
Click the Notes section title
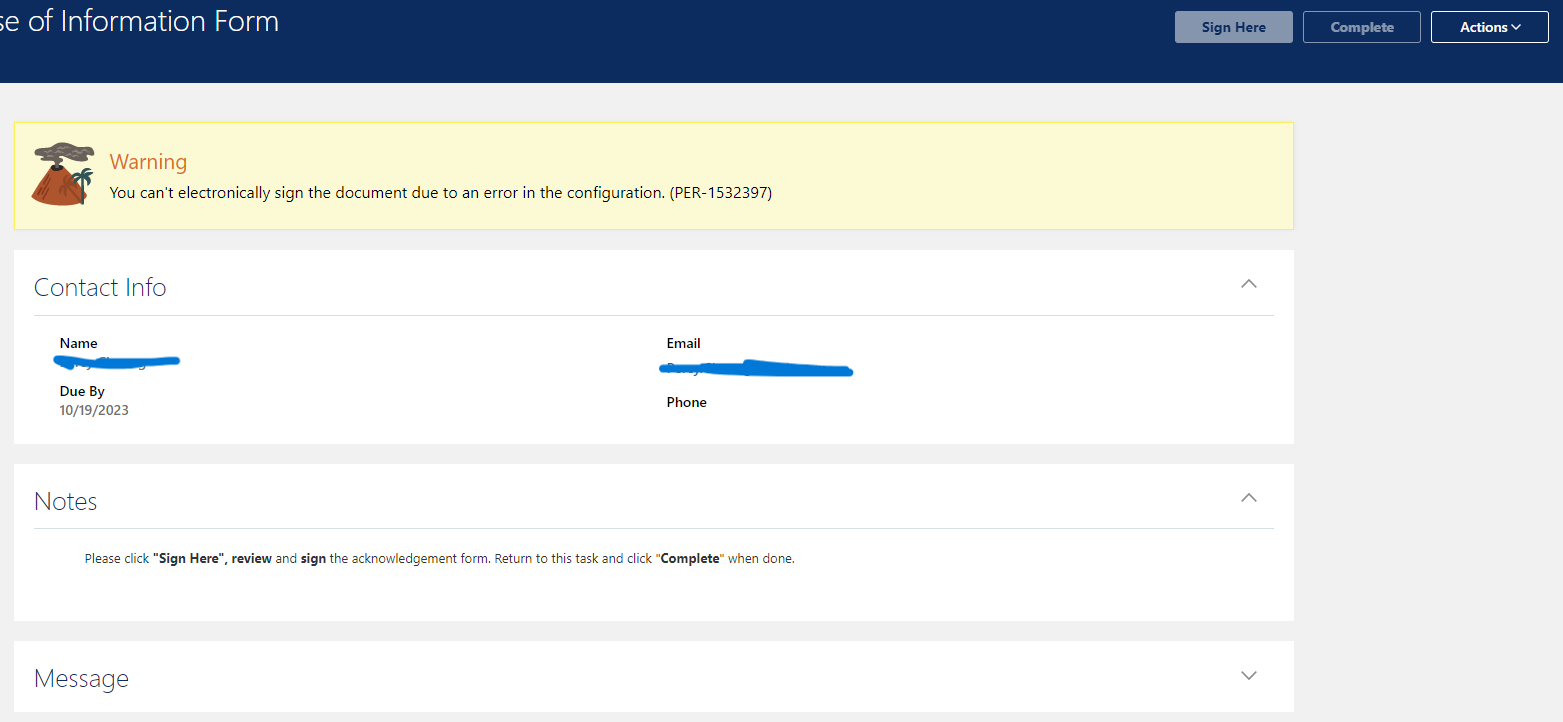[66, 501]
